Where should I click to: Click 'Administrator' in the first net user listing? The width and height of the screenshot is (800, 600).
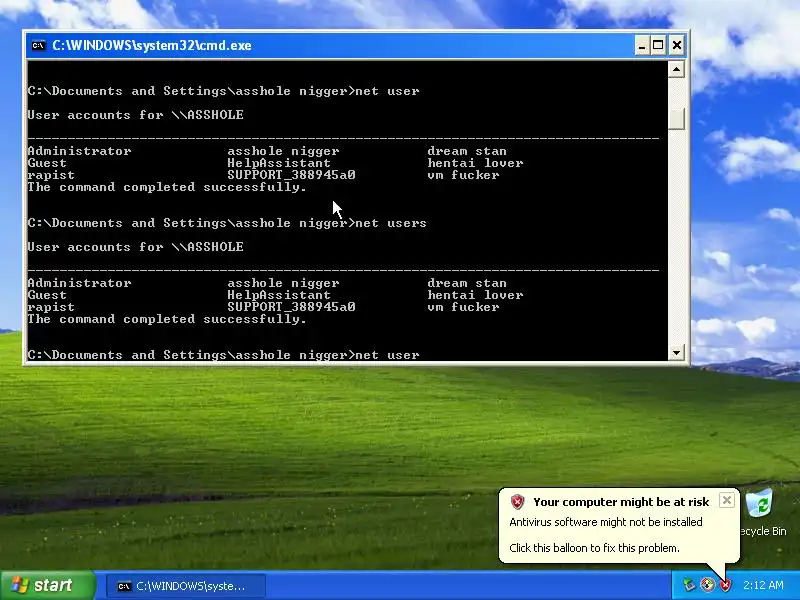(x=80, y=151)
